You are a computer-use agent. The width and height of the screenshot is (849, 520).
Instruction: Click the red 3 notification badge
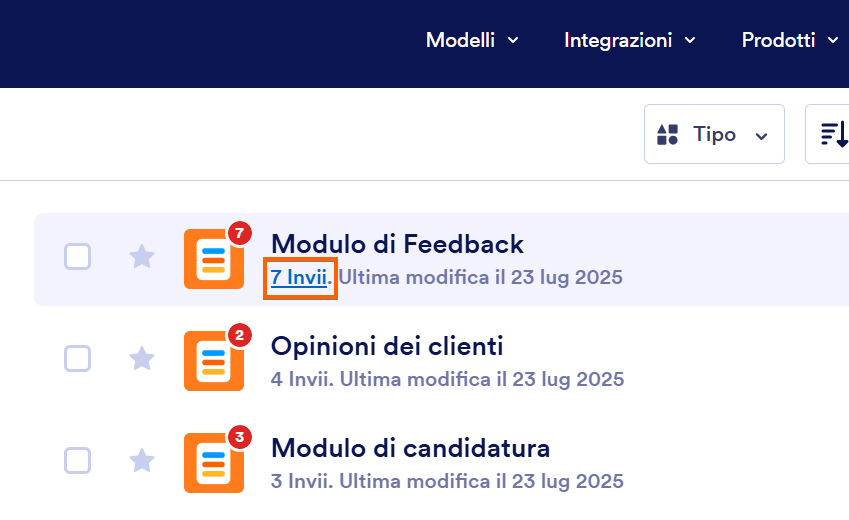coord(239,437)
